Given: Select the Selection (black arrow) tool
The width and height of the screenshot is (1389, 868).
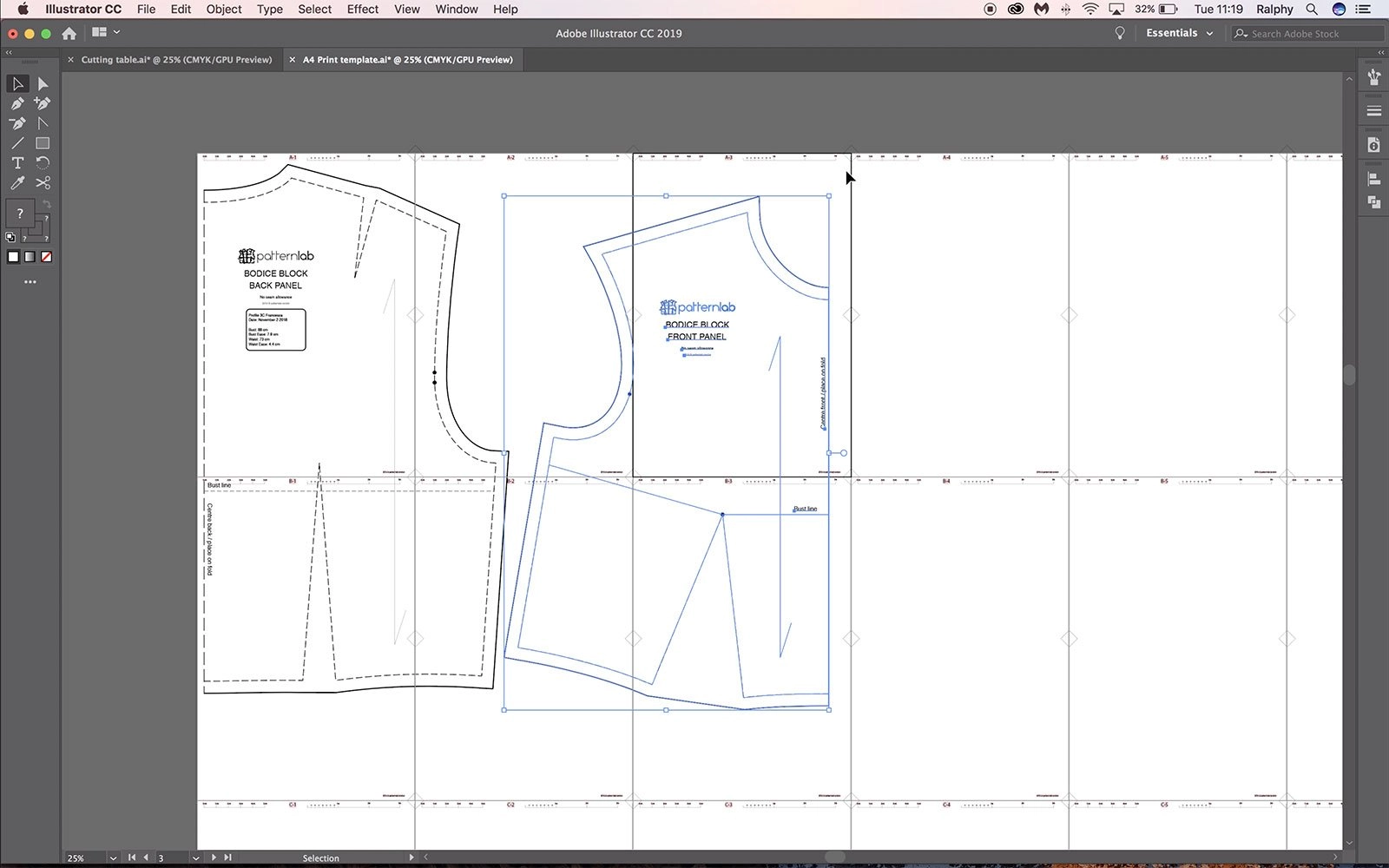Looking at the screenshot, I should tap(17, 83).
